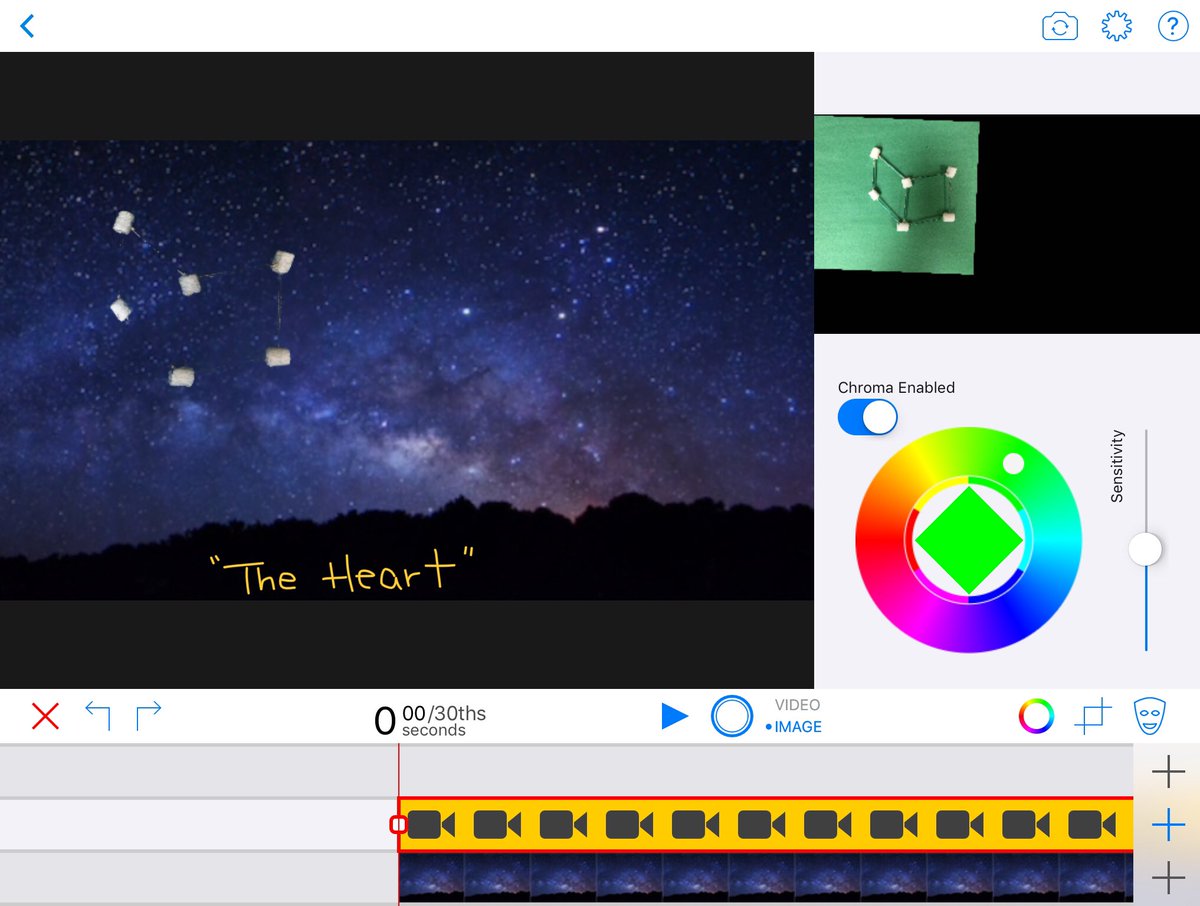Open the crop tool
1200x906 pixels.
coord(1094,715)
